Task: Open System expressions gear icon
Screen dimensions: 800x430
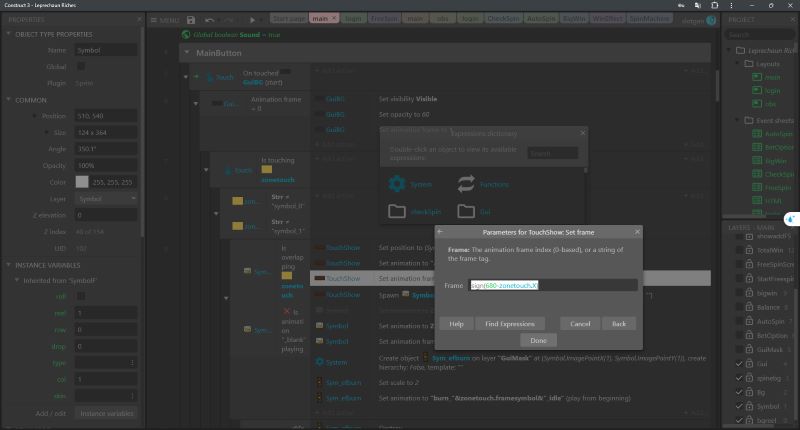Action: (397, 184)
